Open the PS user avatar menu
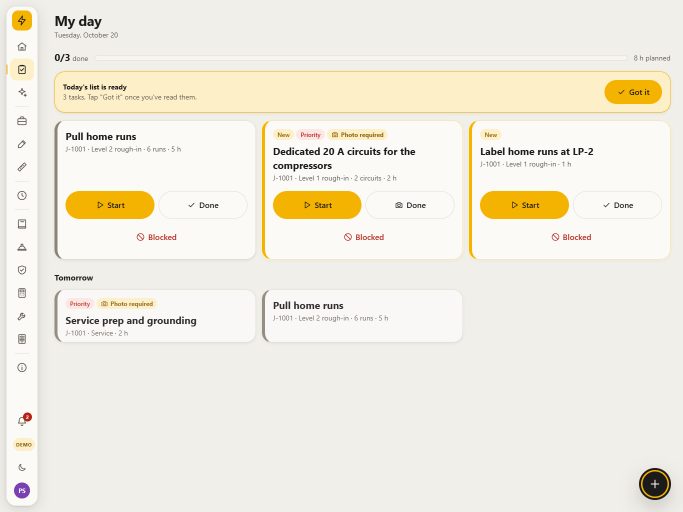 coord(22,491)
